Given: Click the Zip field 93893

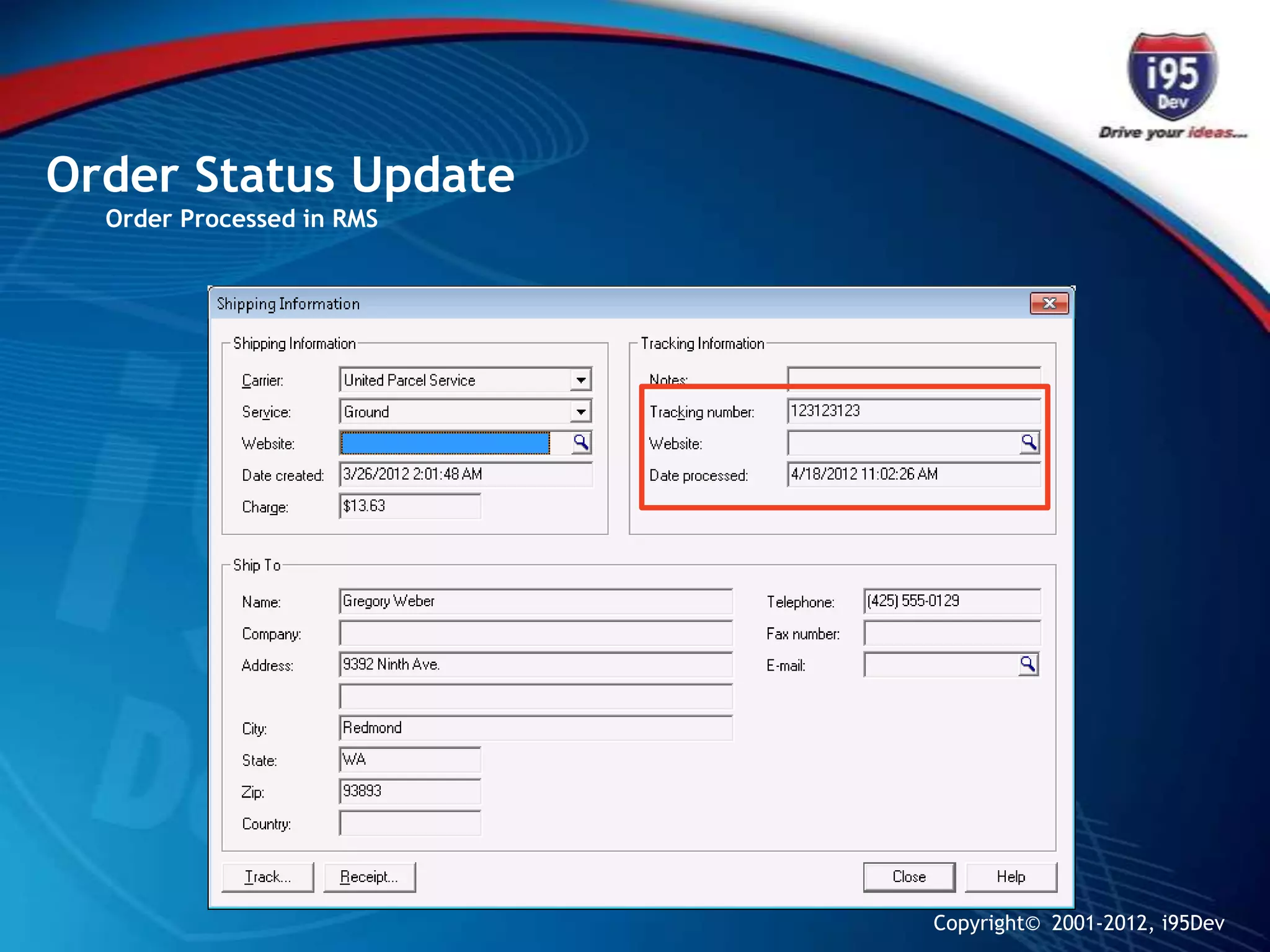Looking at the screenshot, I should click(x=410, y=791).
